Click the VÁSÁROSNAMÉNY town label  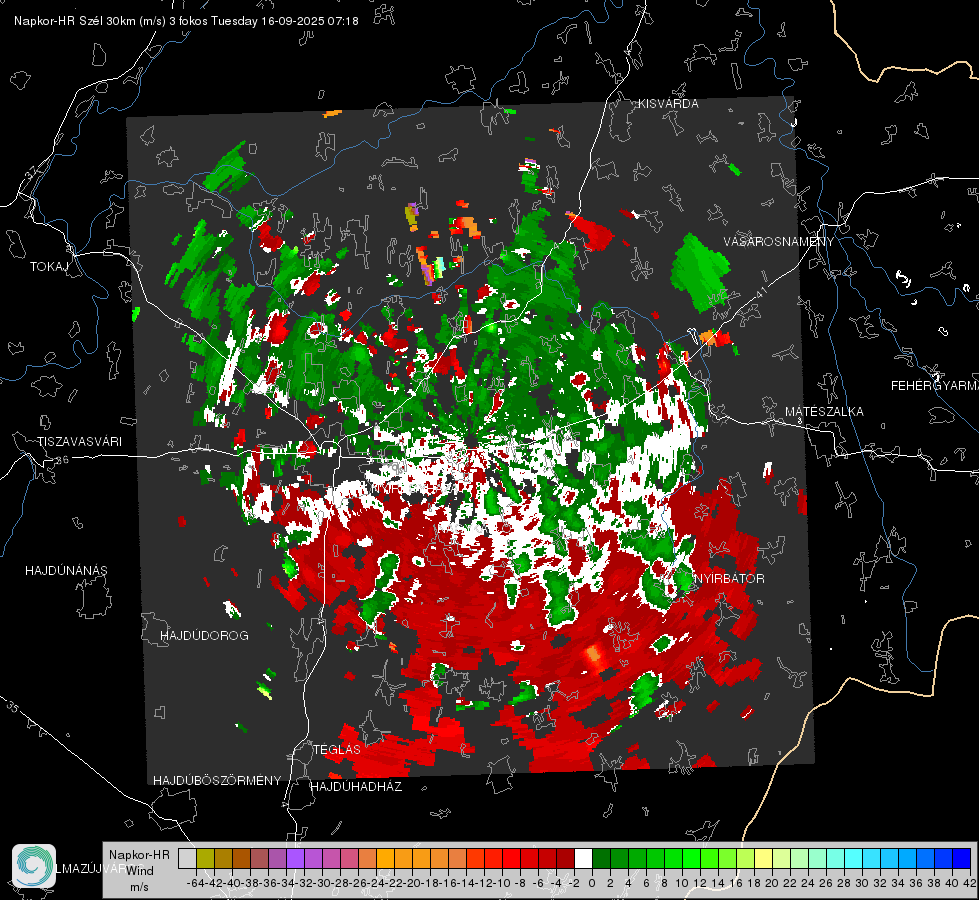pyautogui.click(x=779, y=242)
